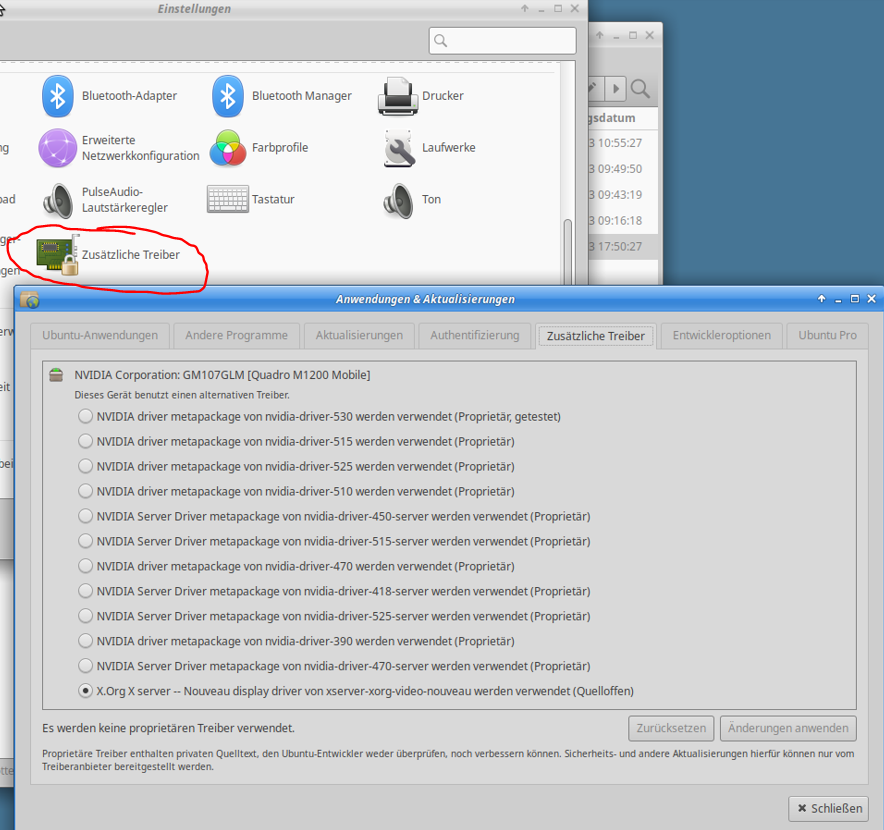Click the Schließen button
Image resolution: width=884 pixels, height=830 pixels.
pyautogui.click(x=829, y=809)
